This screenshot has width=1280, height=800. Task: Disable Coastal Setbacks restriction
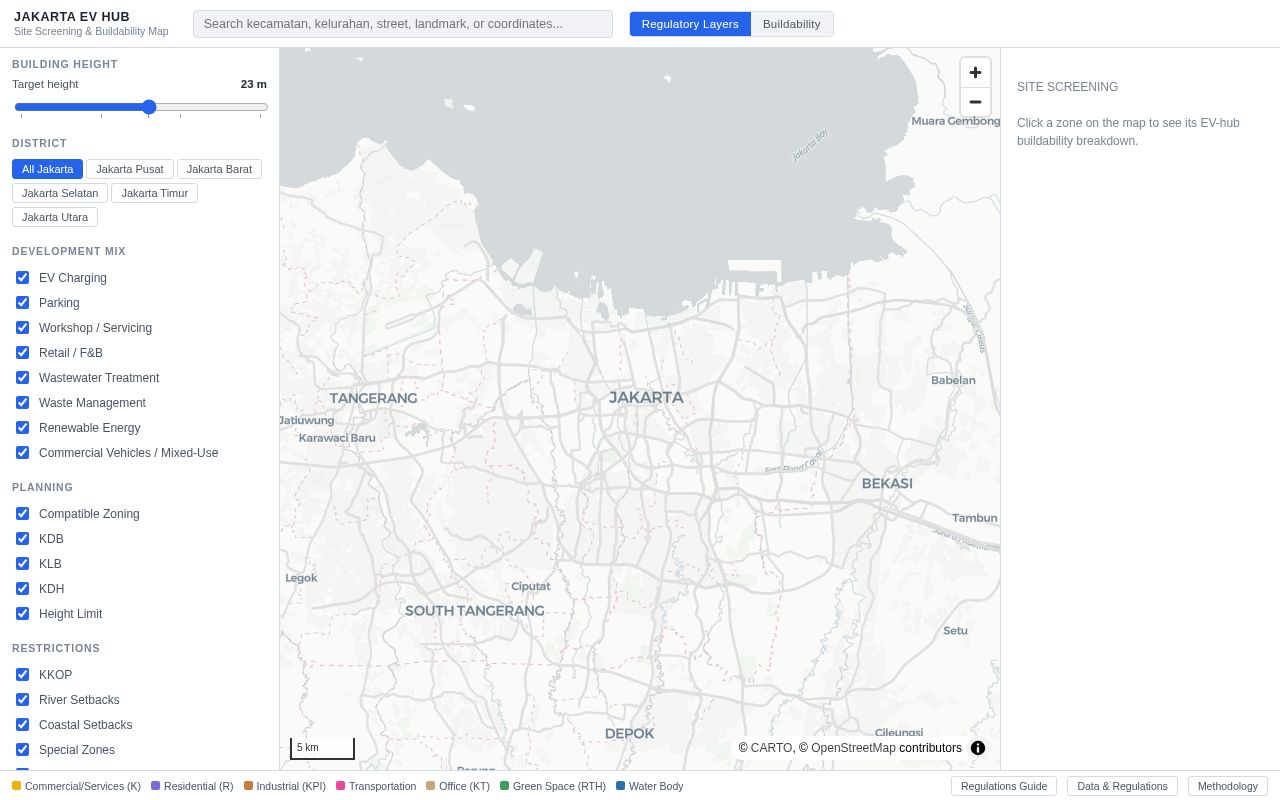tap(22, 725)
